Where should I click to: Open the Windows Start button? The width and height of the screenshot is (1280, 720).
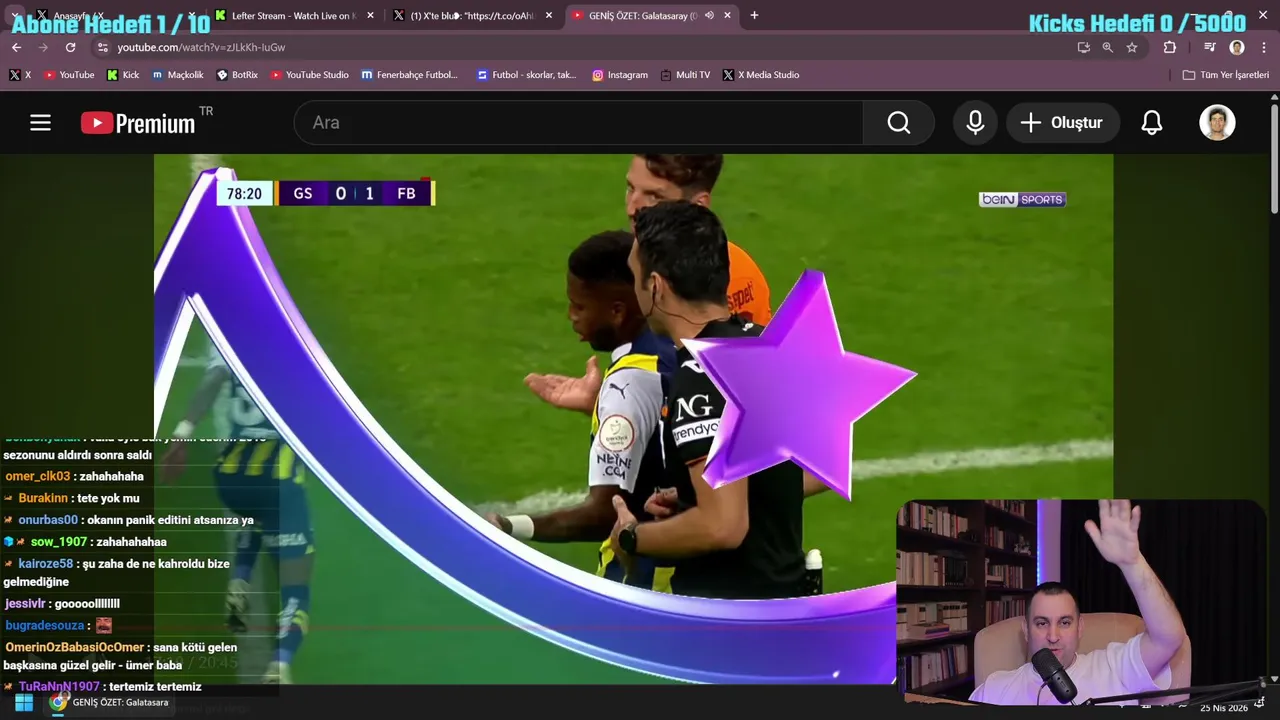pos(23,703)
